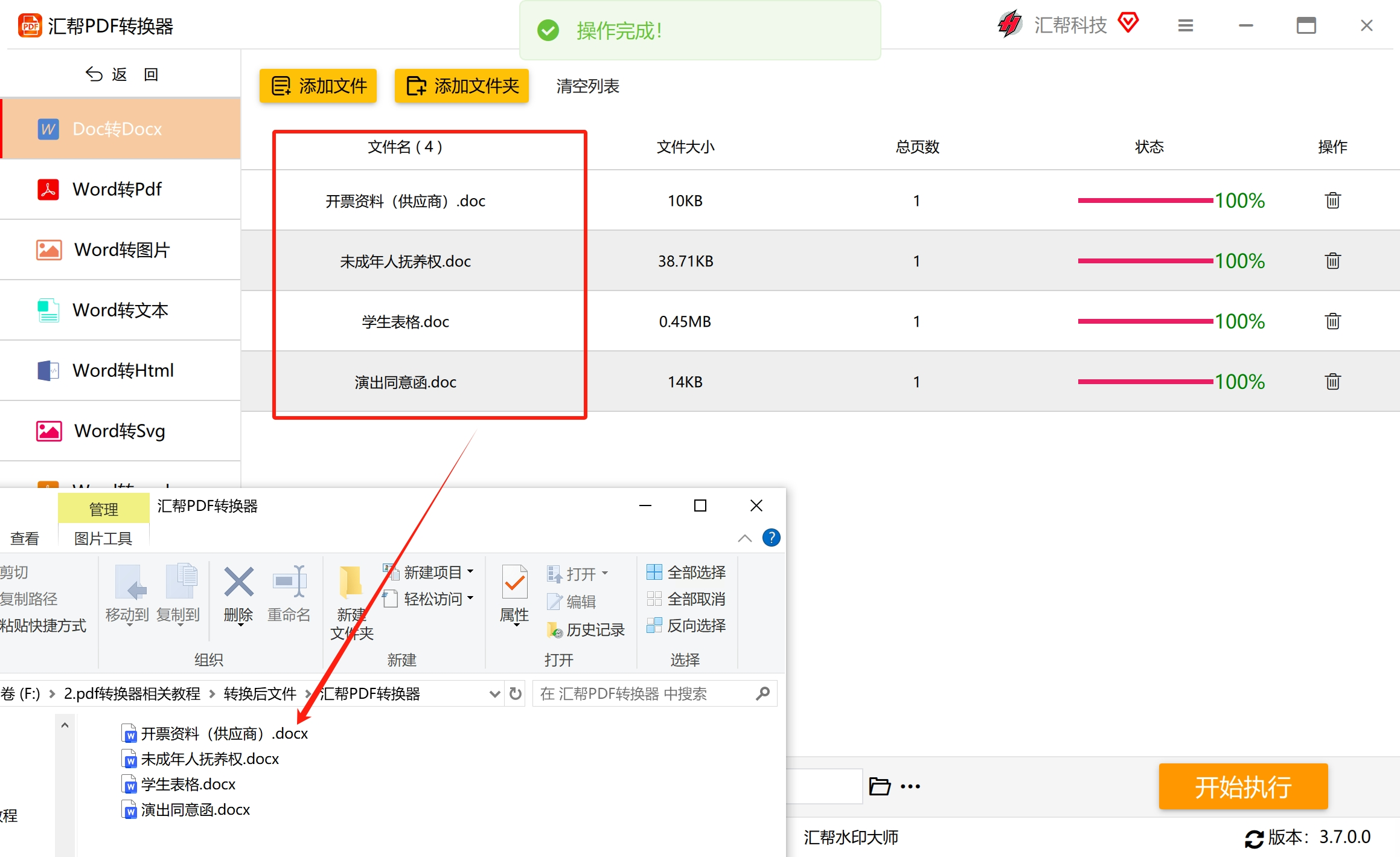Open output folder browse icon
Screen dimensions: 1400x857
[x=879, y=786]
